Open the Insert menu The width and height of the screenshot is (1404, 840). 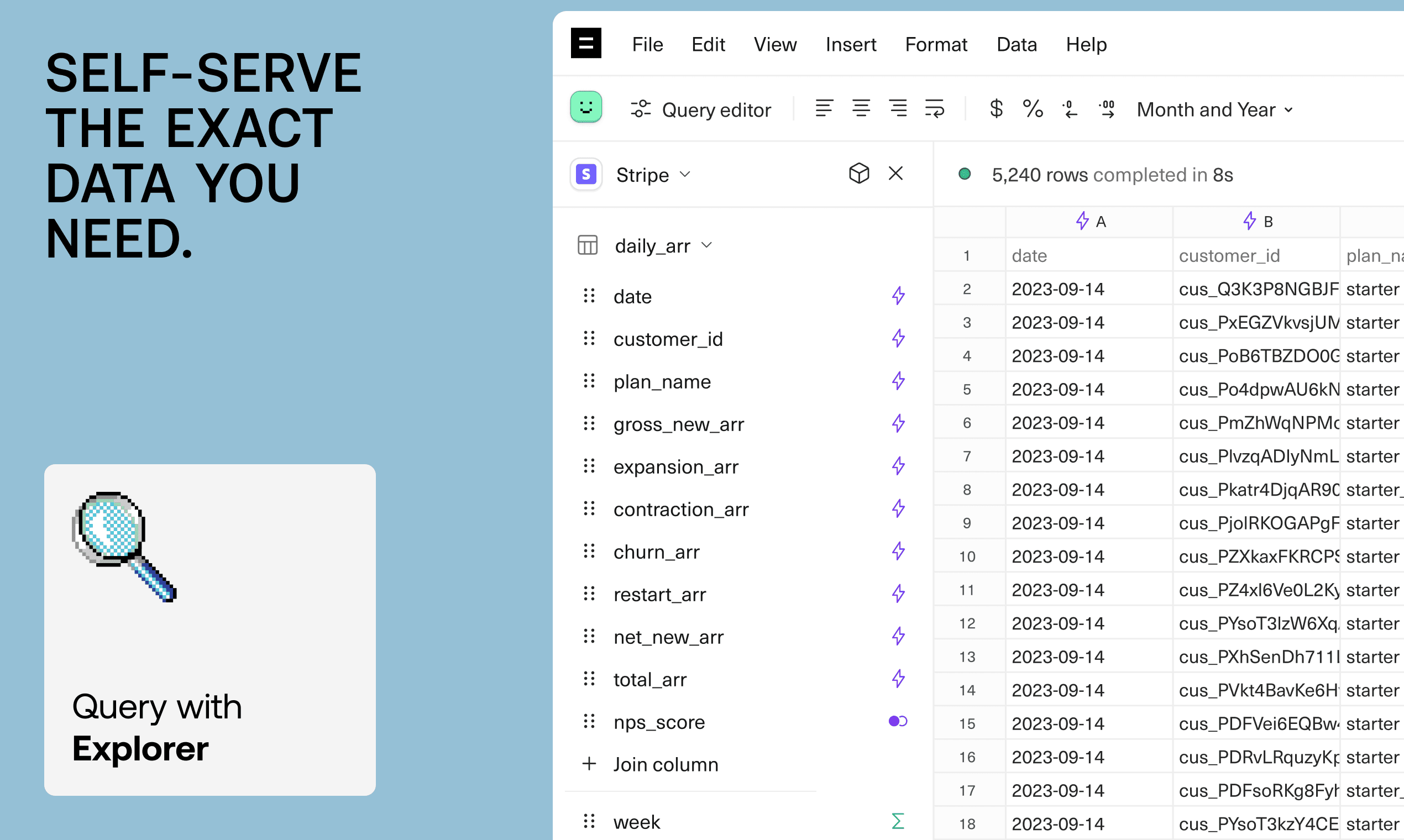(x=850, y=44)
